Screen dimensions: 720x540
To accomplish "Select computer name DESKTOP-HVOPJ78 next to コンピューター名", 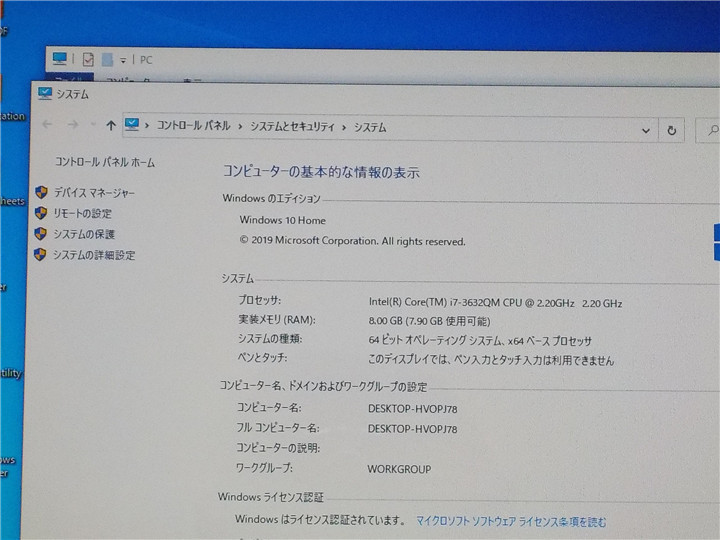I will coord(412,409).
